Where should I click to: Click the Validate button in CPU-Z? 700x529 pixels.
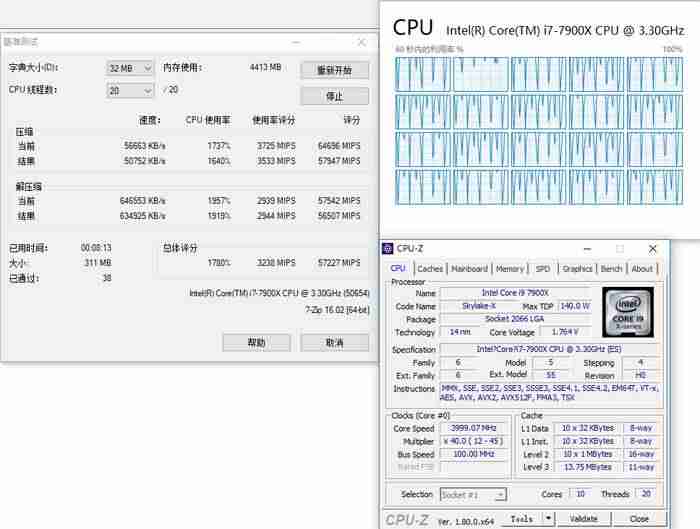(x=584, y=519)
